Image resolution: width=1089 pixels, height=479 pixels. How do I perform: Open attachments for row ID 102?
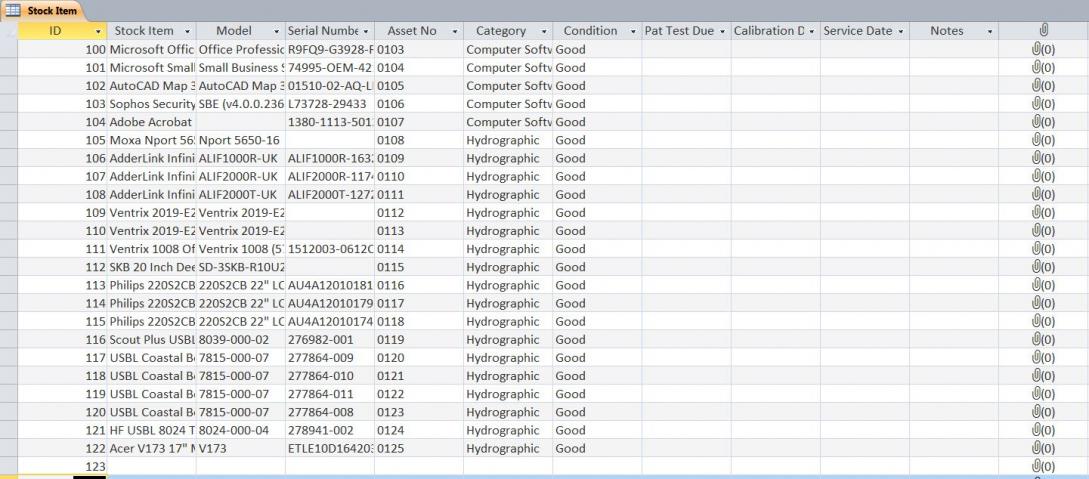click(x=1043, y=85)
